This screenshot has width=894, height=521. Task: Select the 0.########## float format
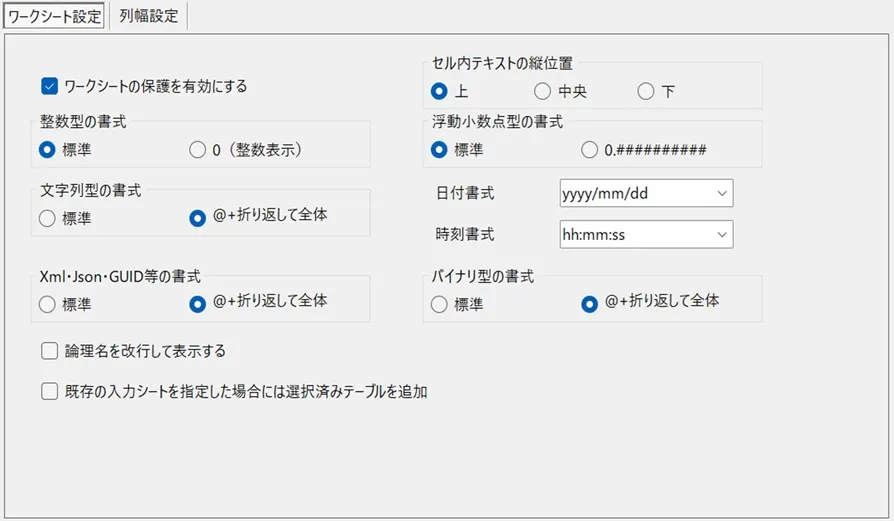[x=590, y=149]
